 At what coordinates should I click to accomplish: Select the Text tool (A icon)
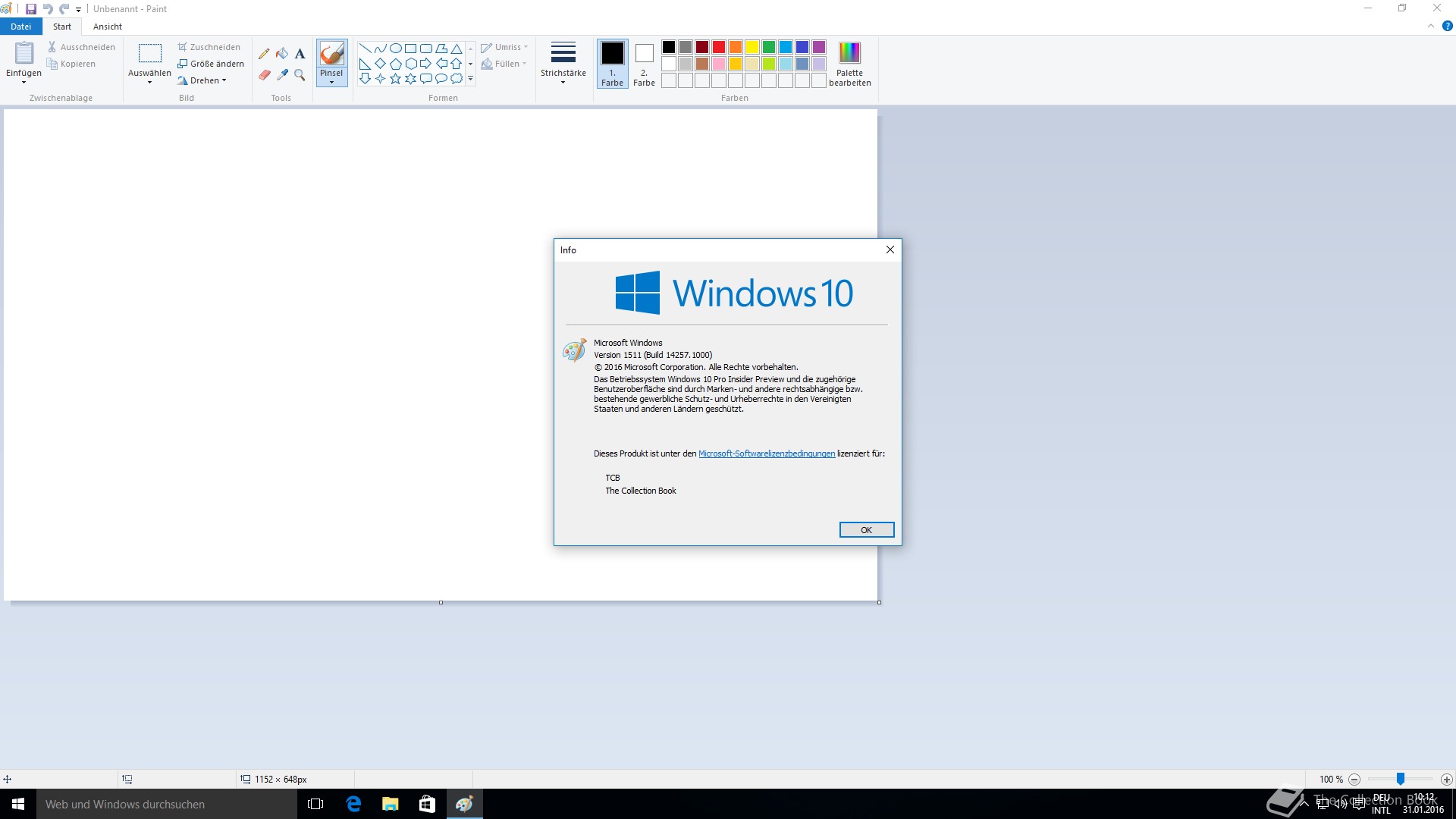[300, 54]
